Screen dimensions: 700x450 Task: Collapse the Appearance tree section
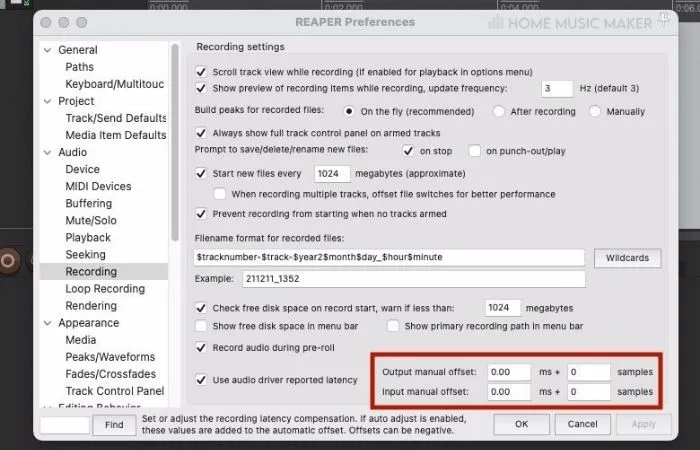[47, 323]
